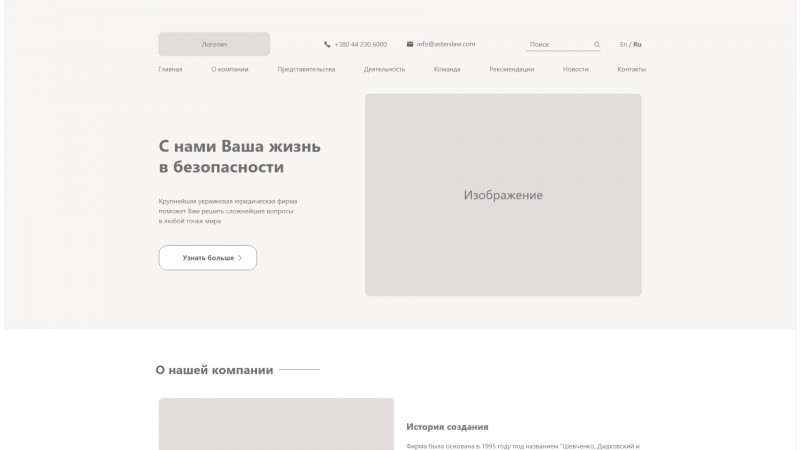Click the image placeholder under О нашей компании
Screen dimensions: 800x450
[276, 424]
